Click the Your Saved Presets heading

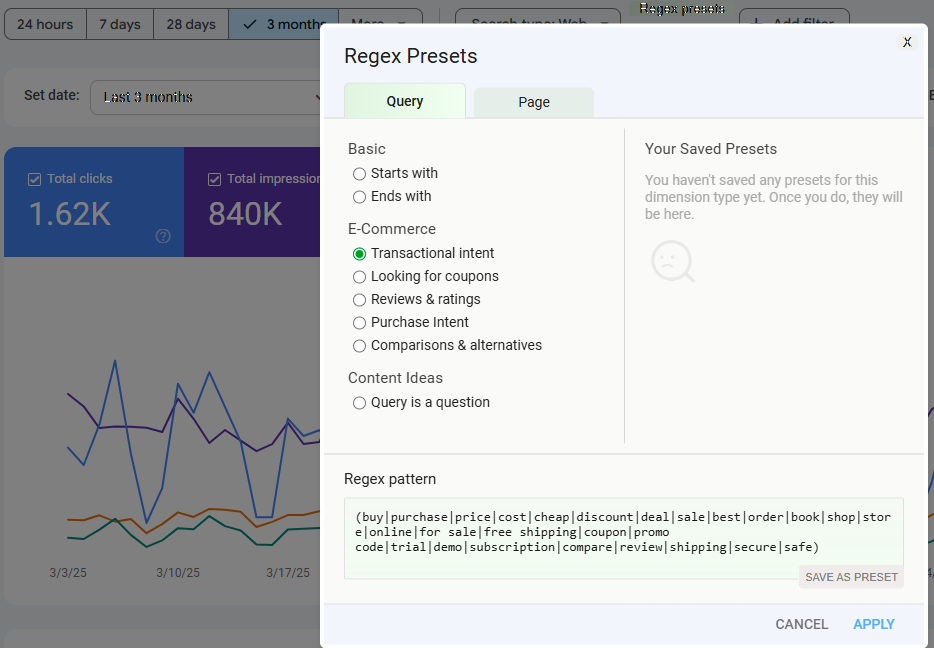pos(711,149)
